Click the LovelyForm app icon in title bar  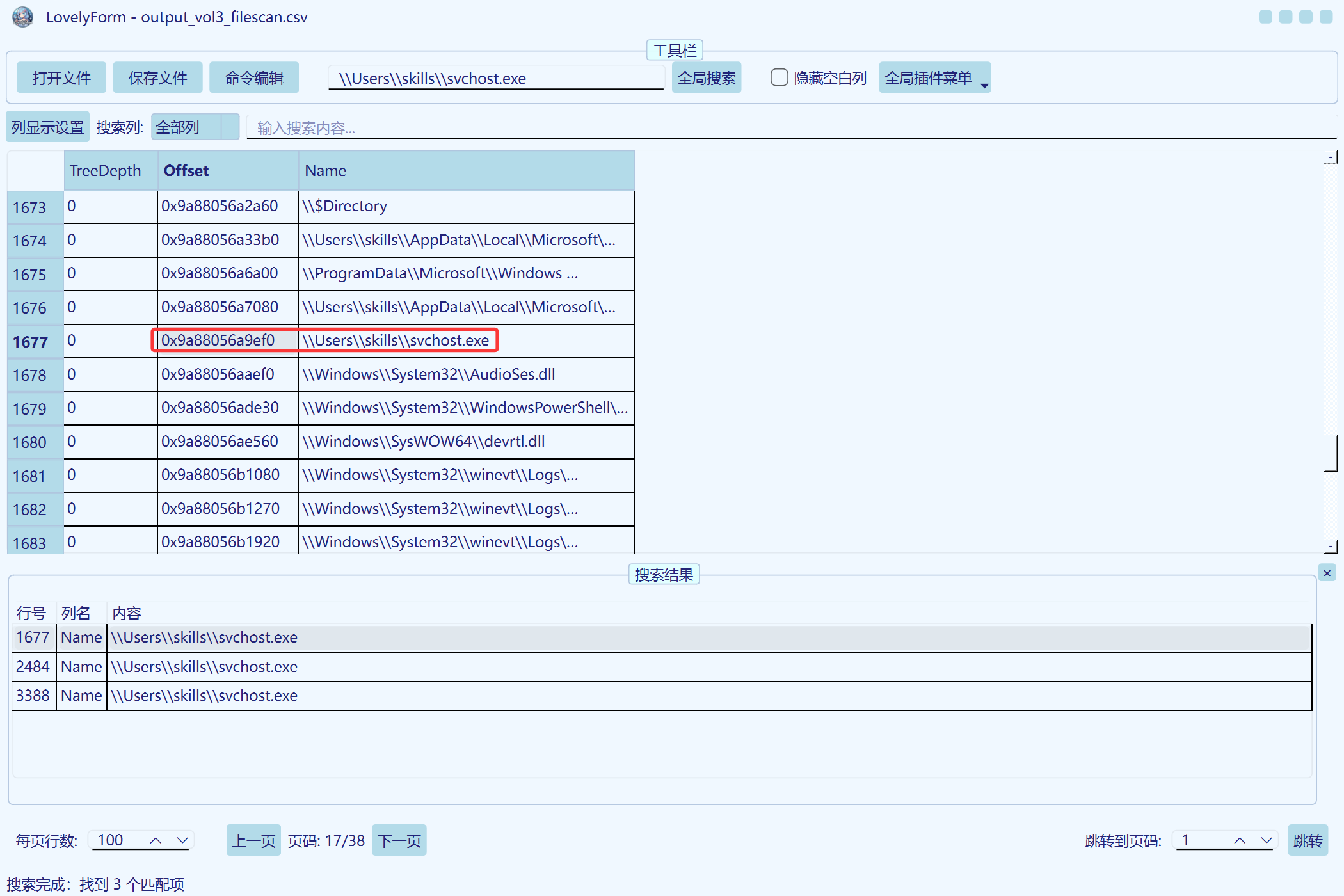pyautogui.click(x=23, y=17)
